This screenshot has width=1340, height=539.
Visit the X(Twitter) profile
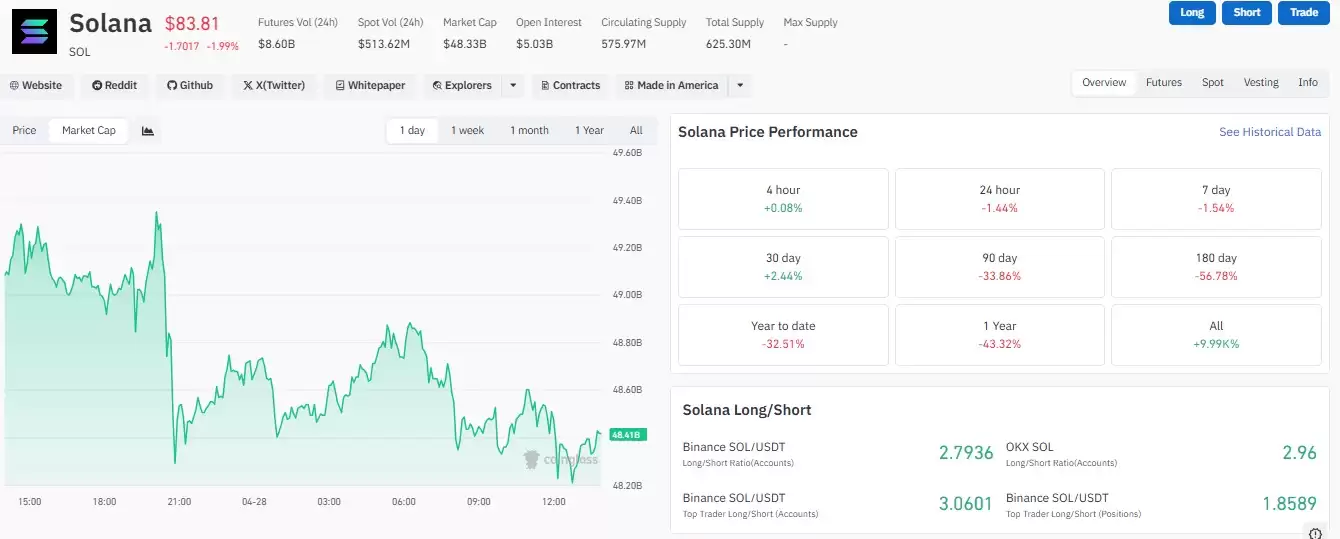tap(274, 86)
